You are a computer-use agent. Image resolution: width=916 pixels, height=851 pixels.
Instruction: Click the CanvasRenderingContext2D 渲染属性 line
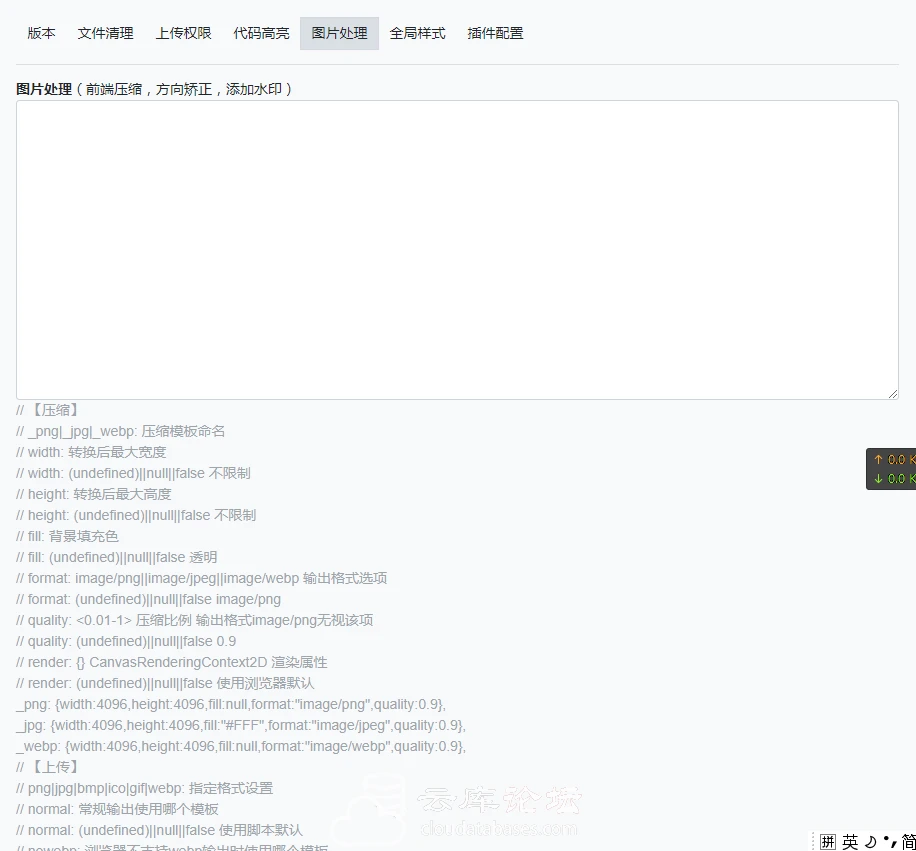point(172,662)
